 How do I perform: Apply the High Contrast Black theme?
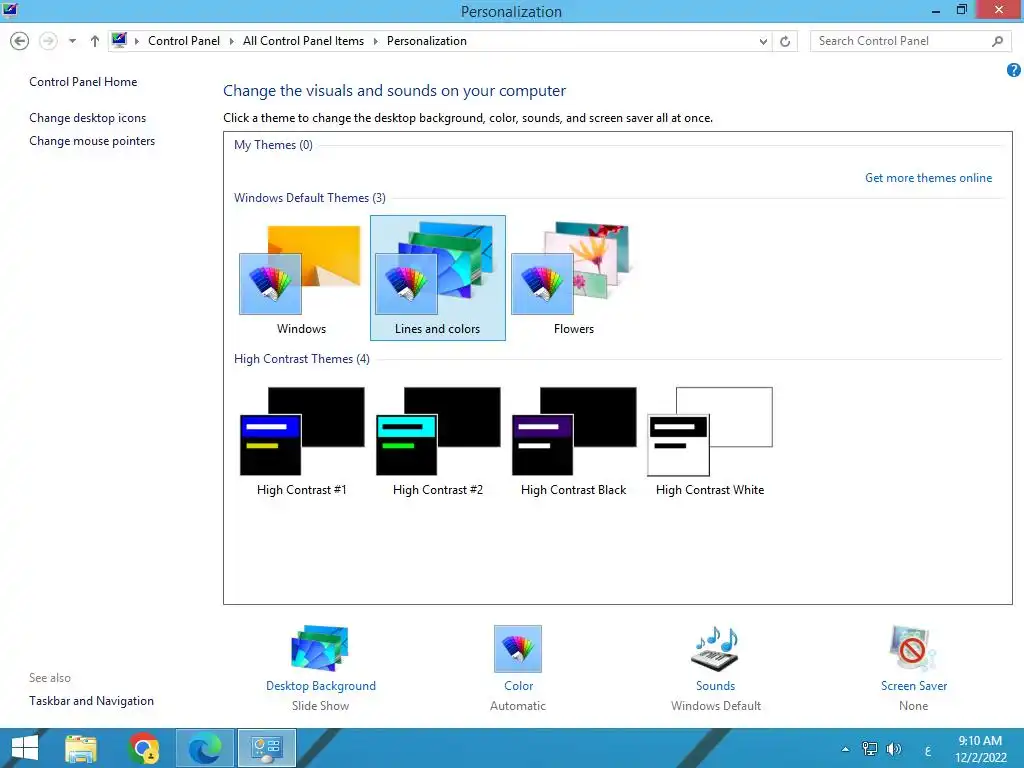coord(573,441)
